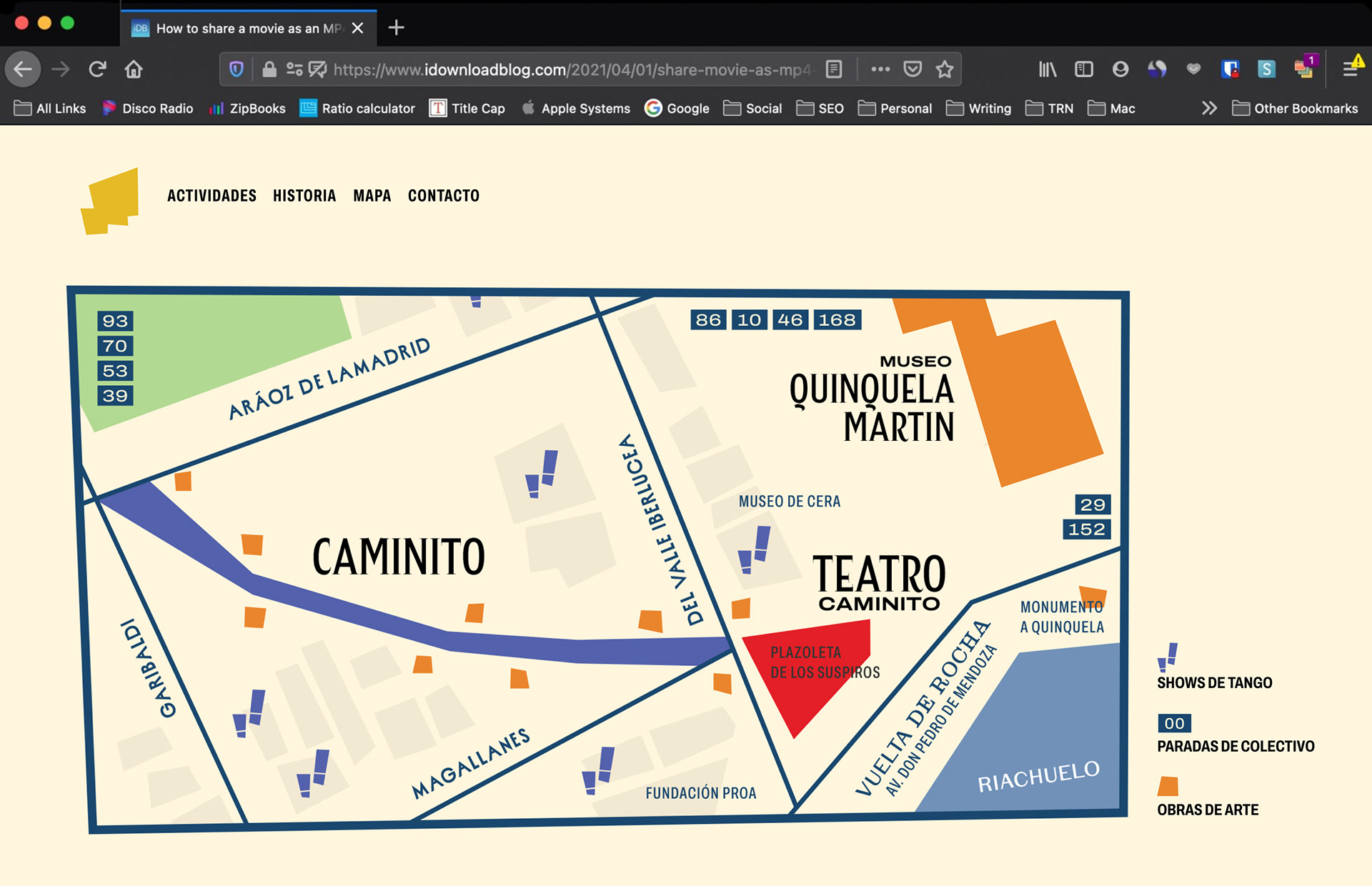Viewport: 1372px width, 886px height.
Task: Open page actions three-dot menu
Action: (880, 69)
